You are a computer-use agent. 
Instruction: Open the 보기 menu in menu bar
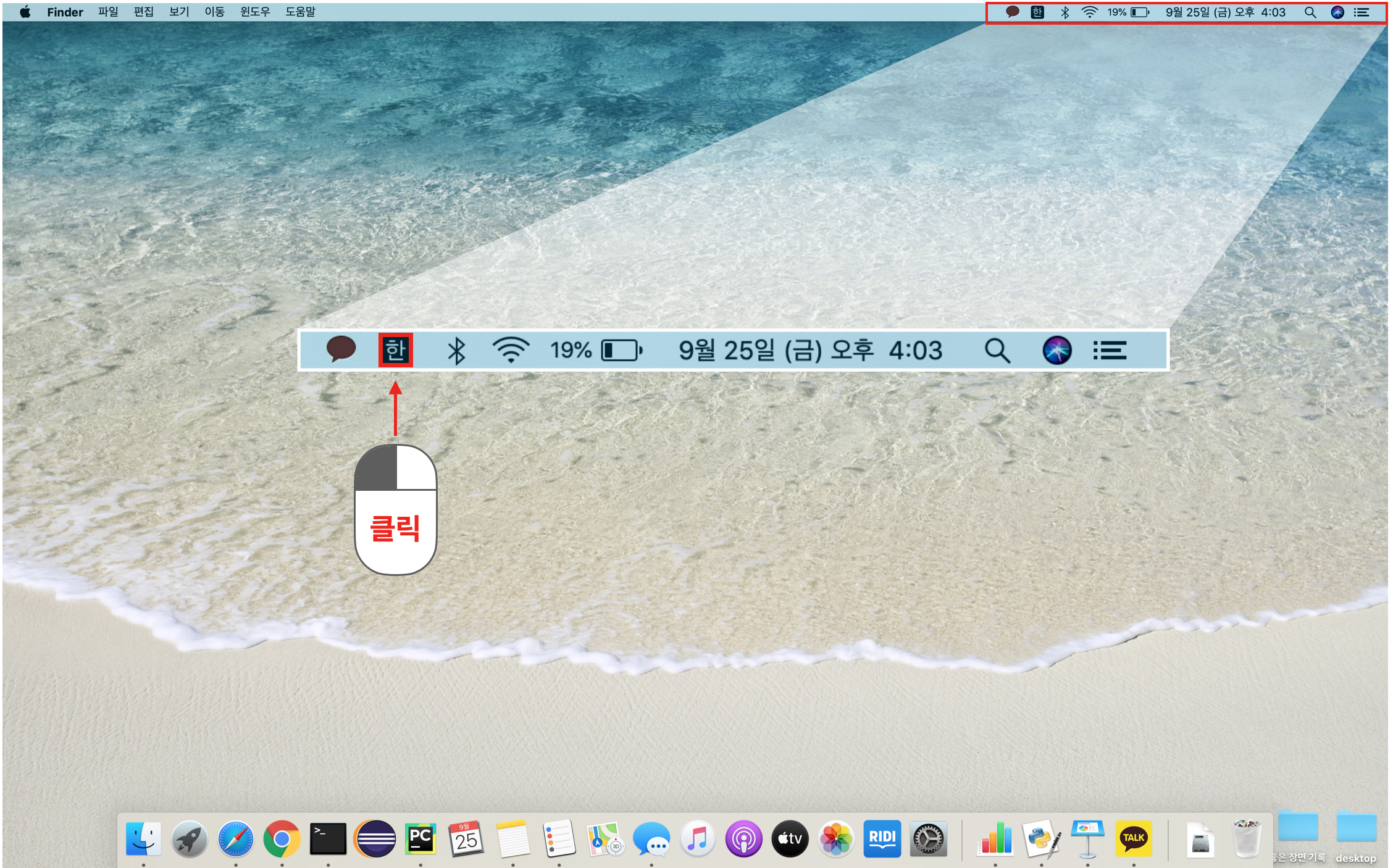pyautogui.click(x=179, y=12)
